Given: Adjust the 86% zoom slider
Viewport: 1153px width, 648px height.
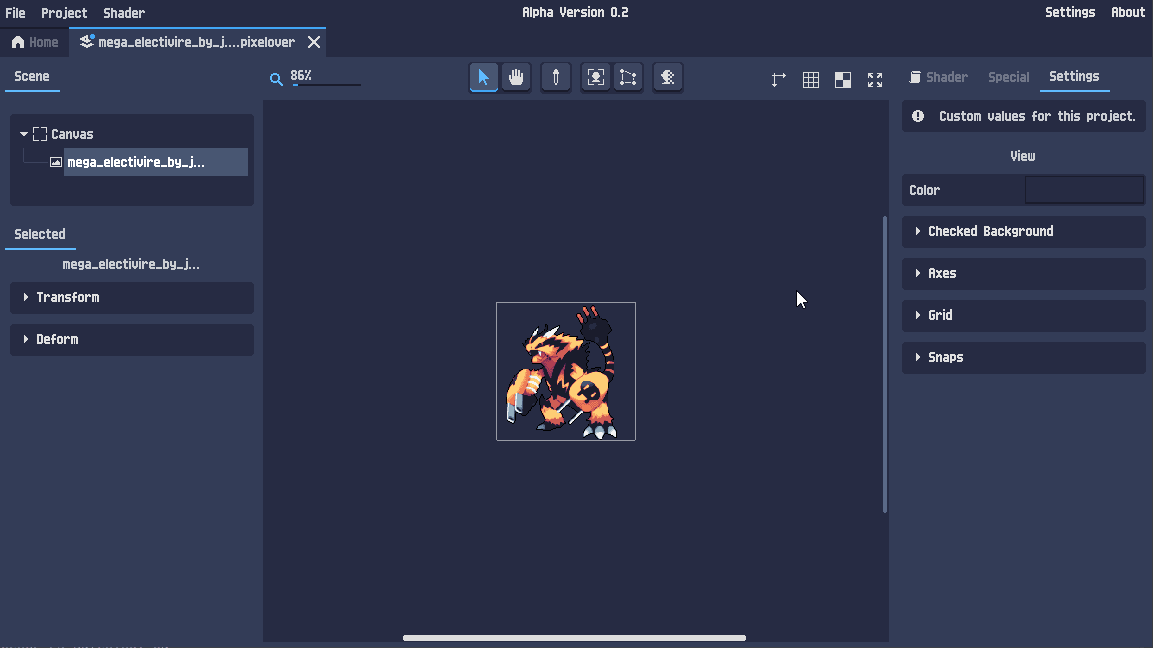Looking at the screenshot, I should [326, 85].
